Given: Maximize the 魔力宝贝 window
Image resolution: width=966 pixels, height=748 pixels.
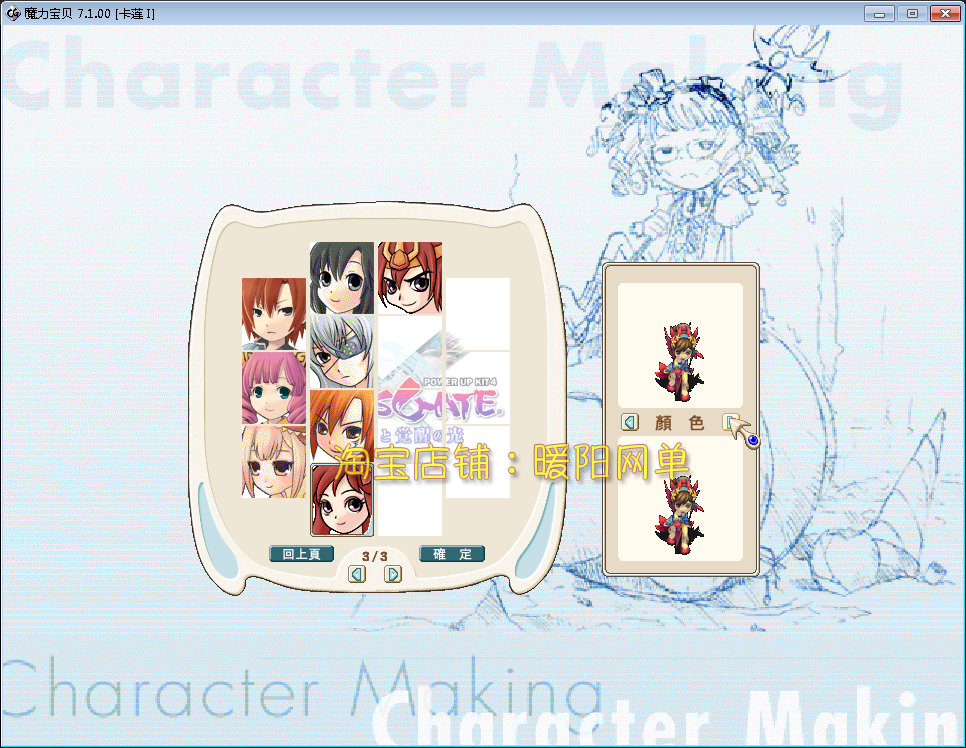Looking at the screenshot, I should pos(912,14).
